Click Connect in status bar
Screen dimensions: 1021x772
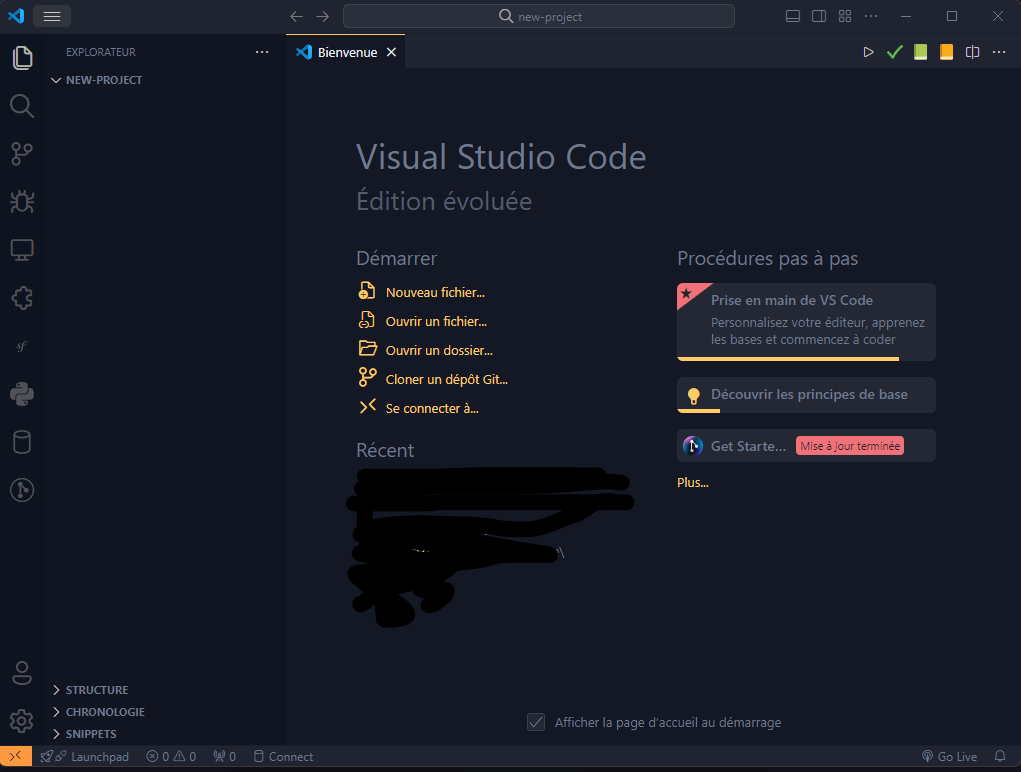click(283, 756)
